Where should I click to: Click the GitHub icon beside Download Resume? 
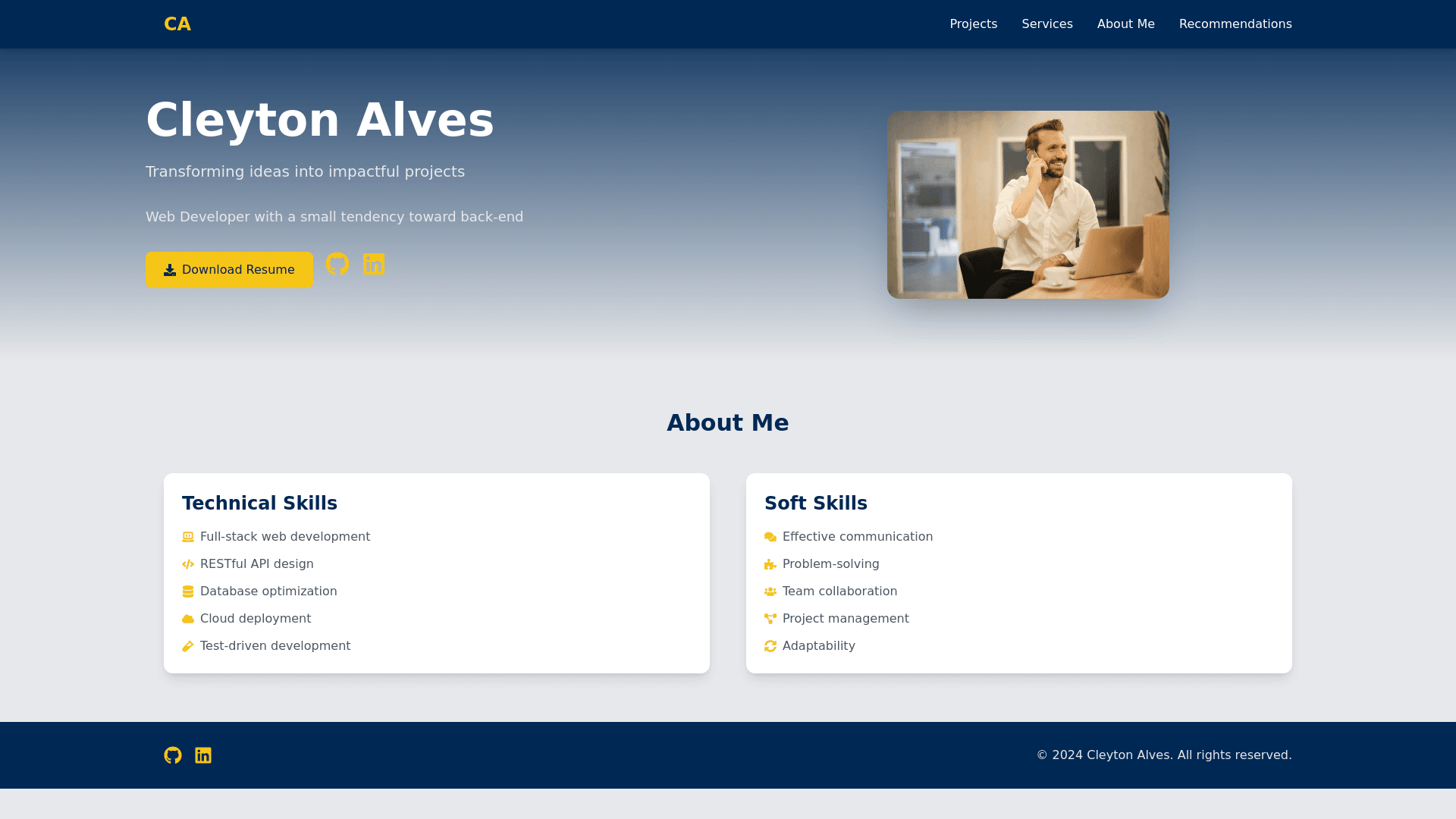(337, 264)
